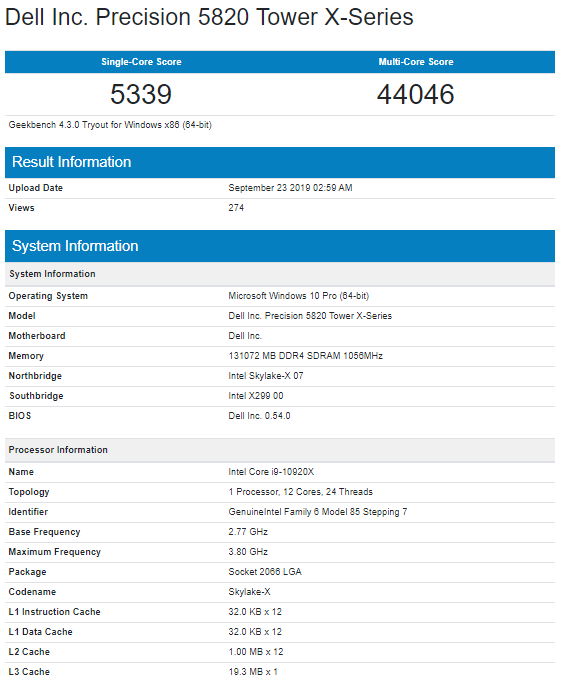Click the Dell Precision 5820 page title
564x689 pixels.
point(209,17)
